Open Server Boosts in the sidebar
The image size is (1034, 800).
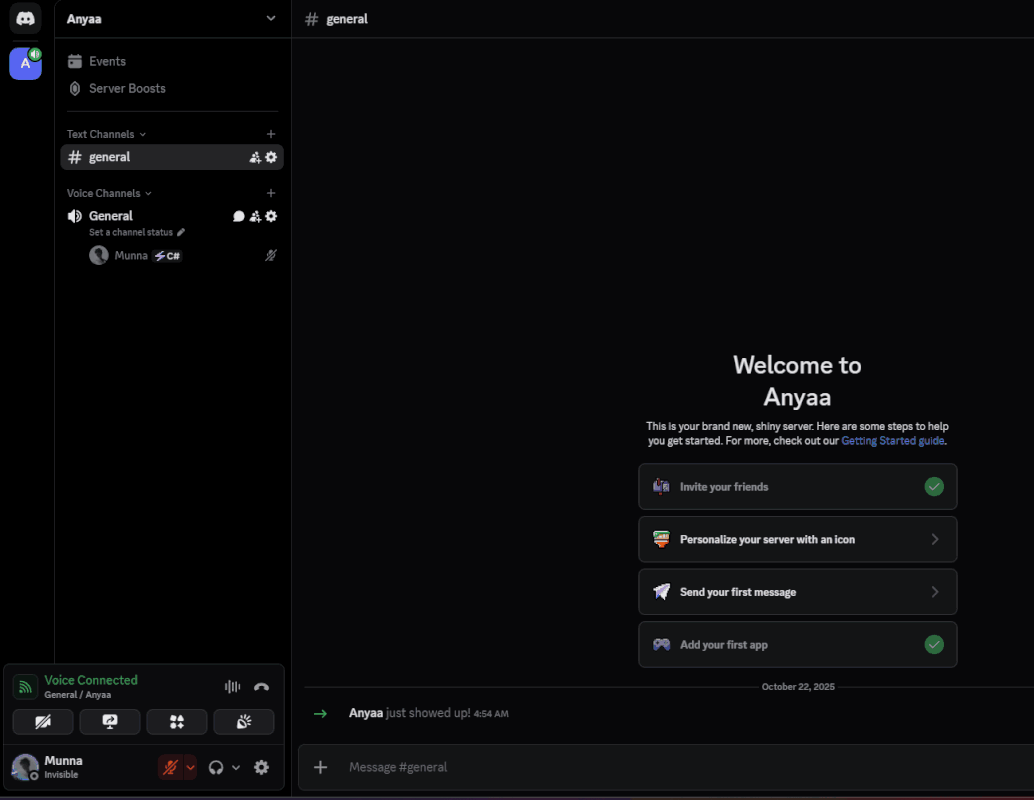(127, 88)
